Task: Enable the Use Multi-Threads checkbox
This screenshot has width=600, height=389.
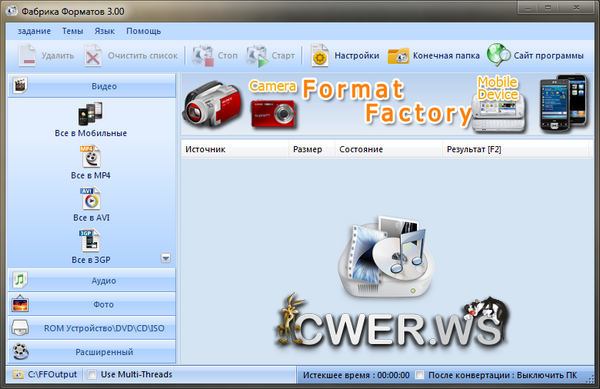Action: (x=92, y=374)
